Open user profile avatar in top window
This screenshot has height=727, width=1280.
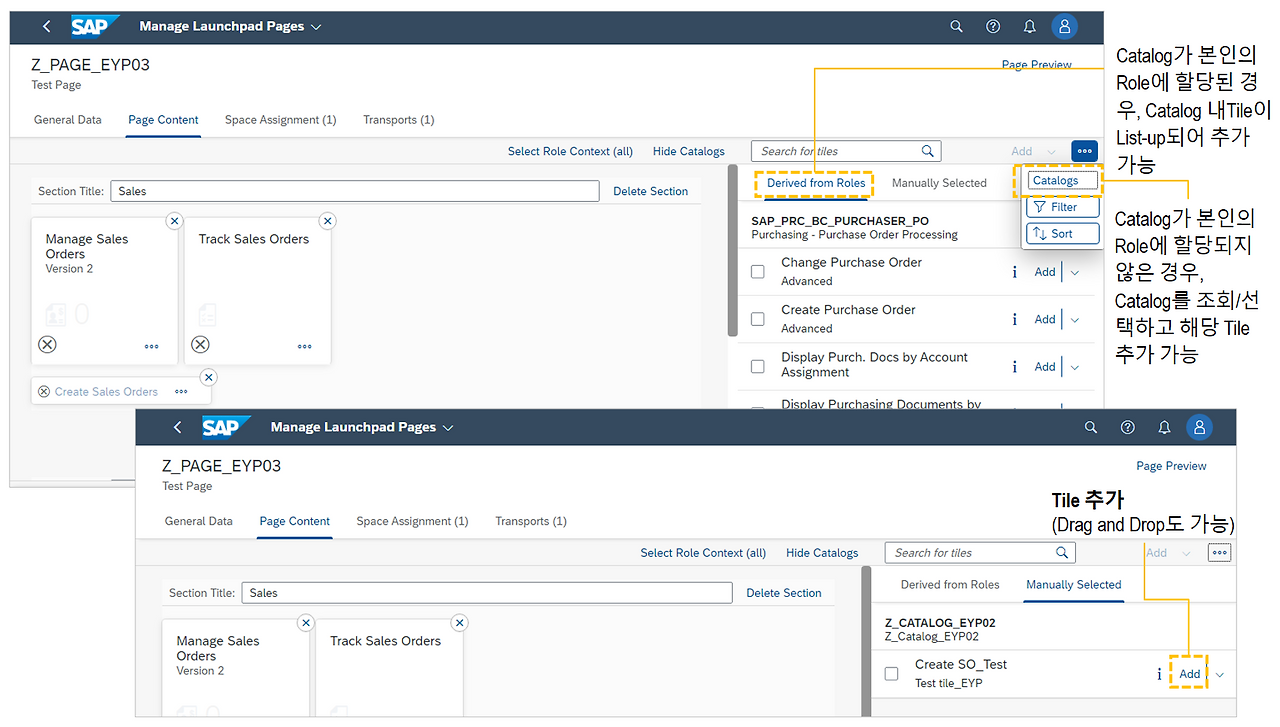point(1065,27)
